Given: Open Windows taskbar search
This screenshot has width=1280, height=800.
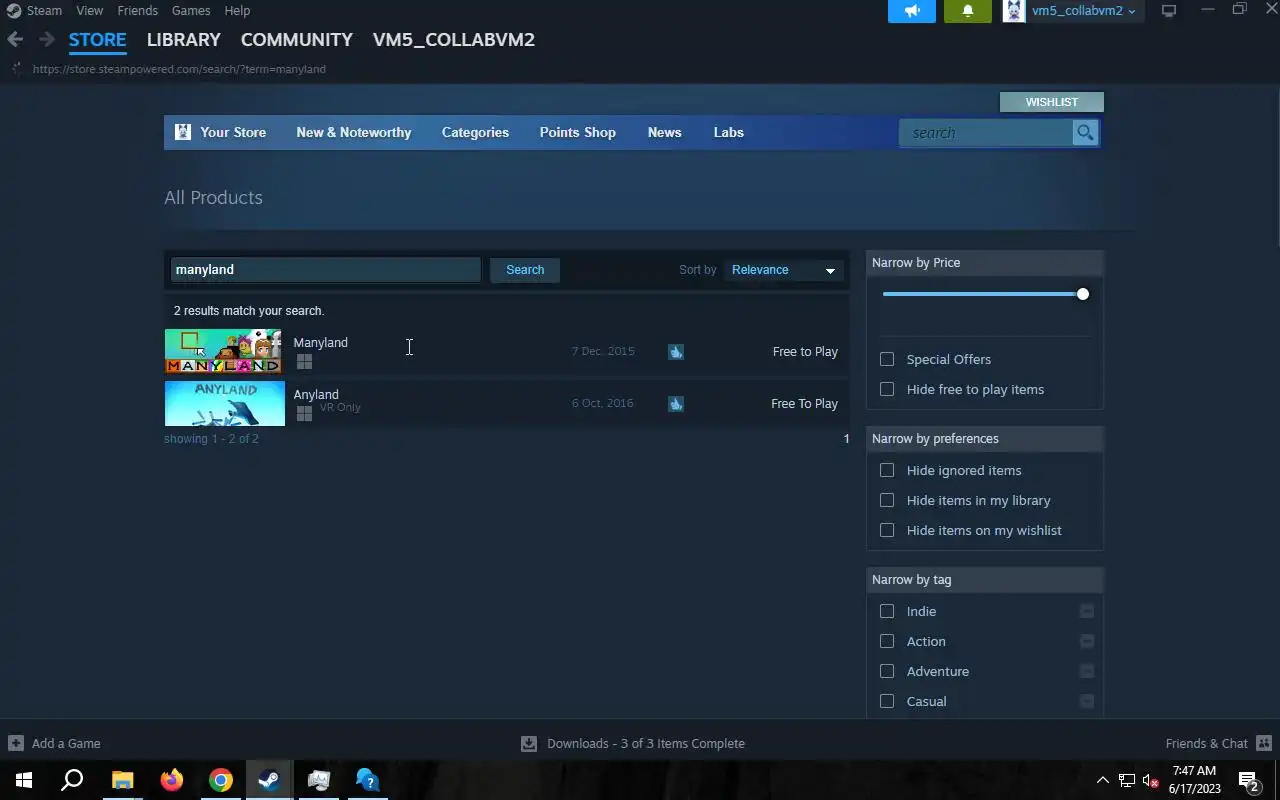Looking at the screenshot, I should pyautogui.click(x=72, y=780).
